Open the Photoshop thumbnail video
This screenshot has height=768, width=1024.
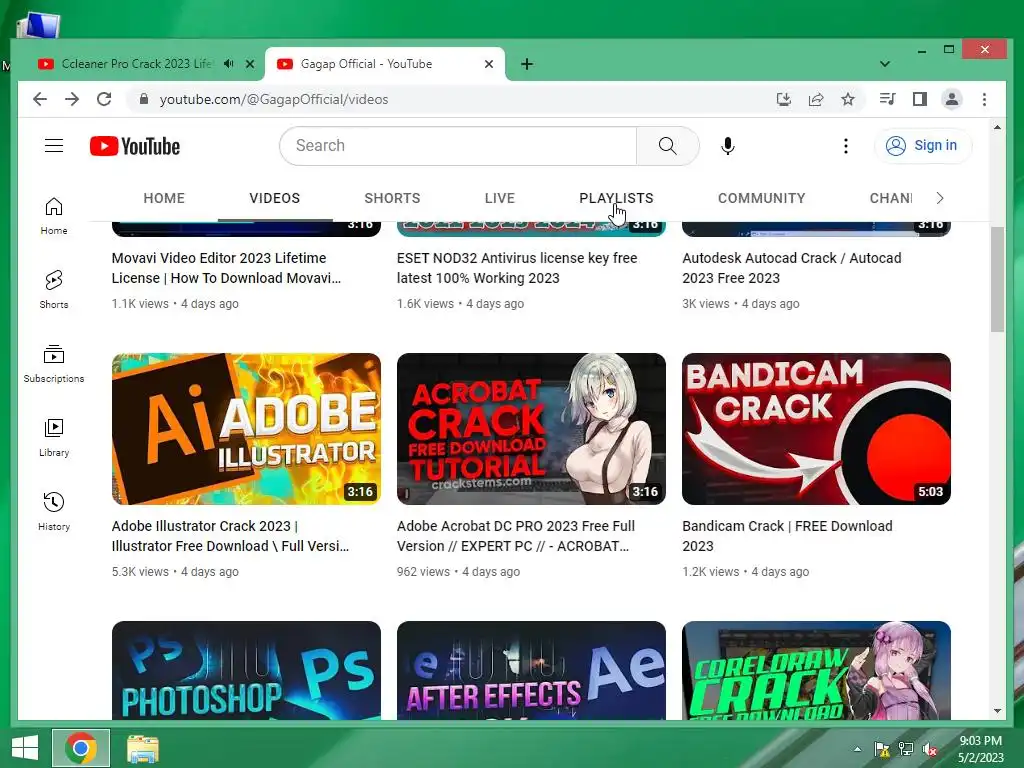246,671
